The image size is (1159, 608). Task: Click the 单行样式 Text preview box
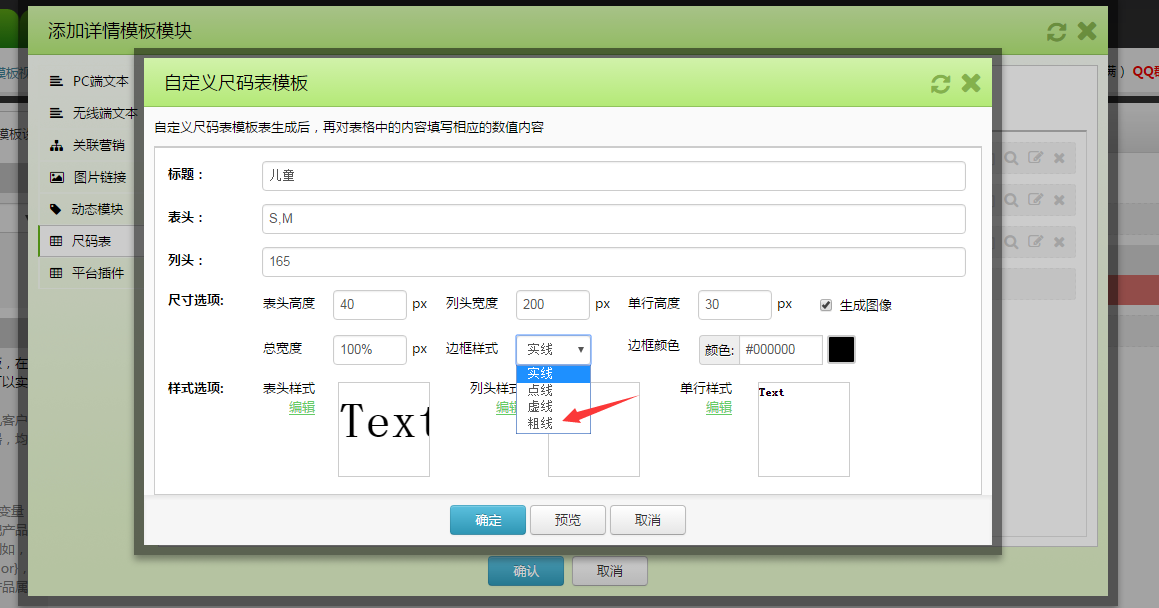click(803, 429)
